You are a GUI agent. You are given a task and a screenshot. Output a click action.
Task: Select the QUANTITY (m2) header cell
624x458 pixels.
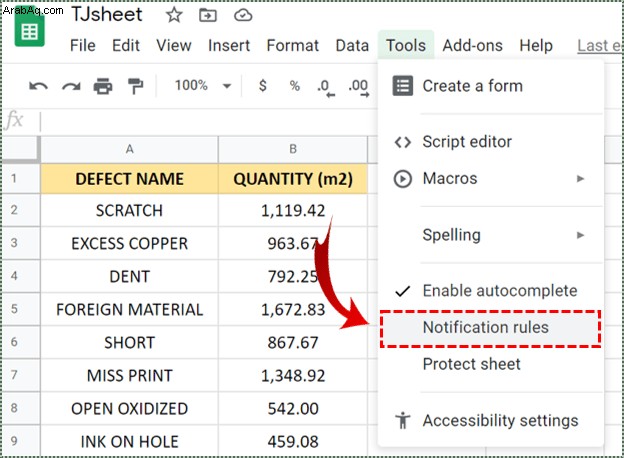coord(293,179)
